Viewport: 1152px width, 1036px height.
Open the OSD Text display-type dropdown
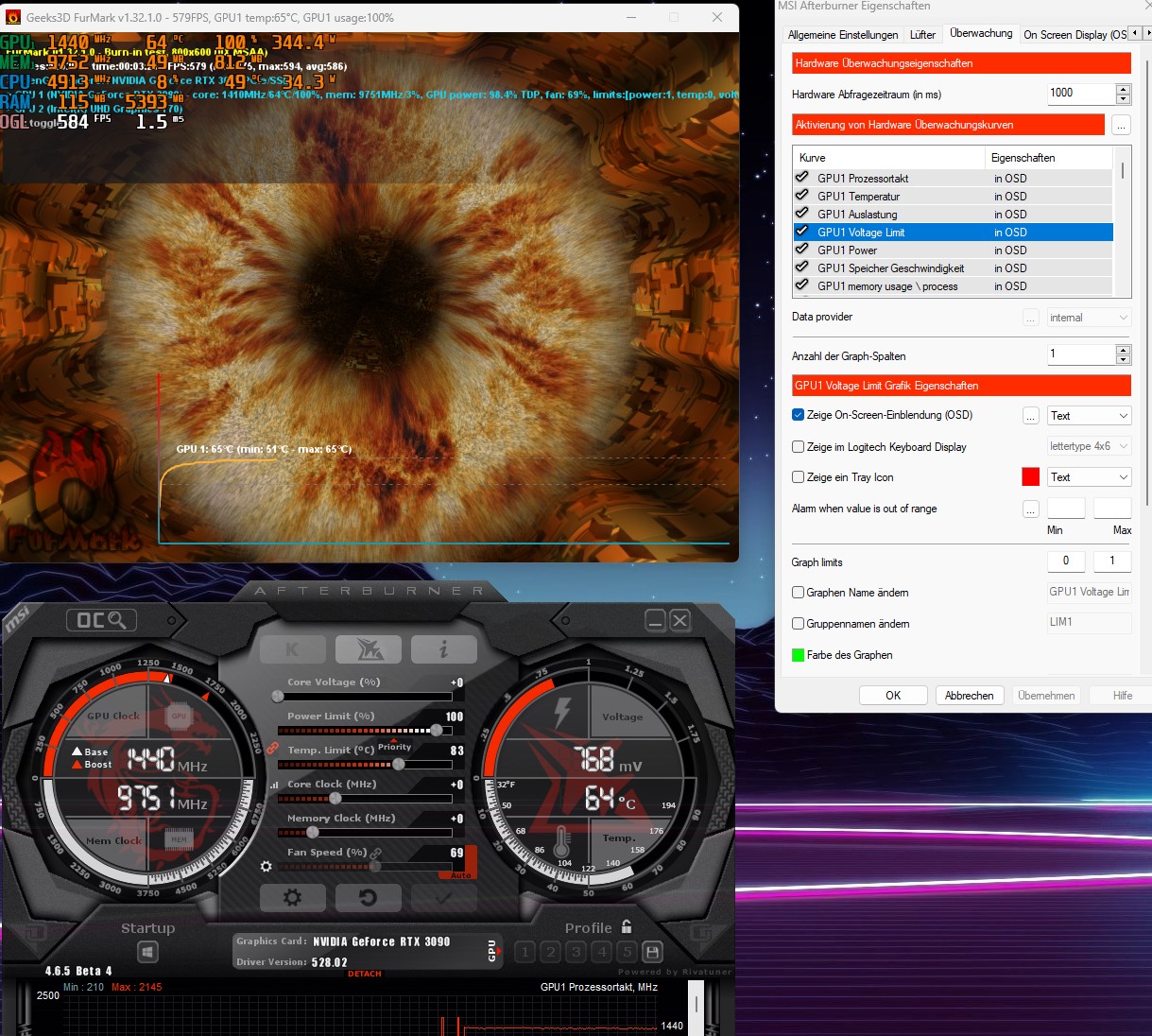tap(1089, 416)
